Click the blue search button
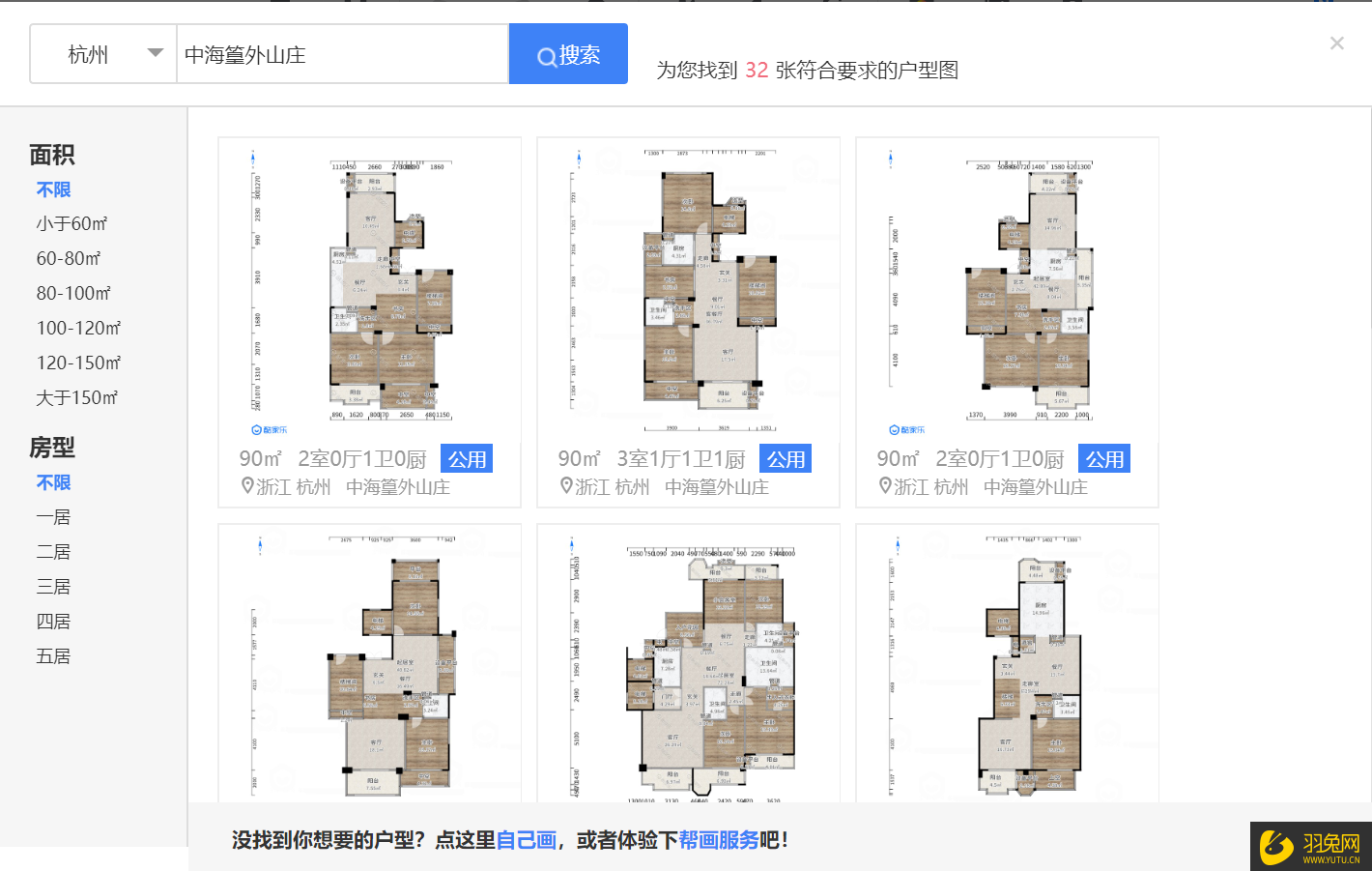 click(x=568, y=54)
